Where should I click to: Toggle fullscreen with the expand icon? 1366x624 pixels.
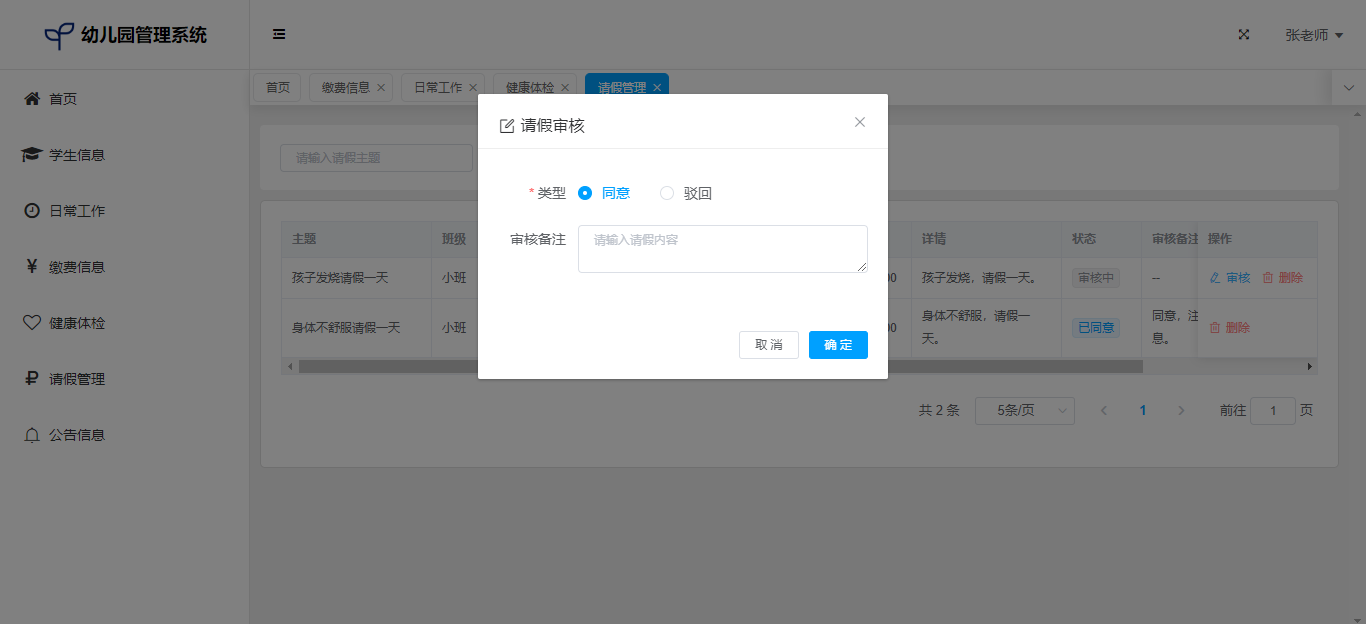click(x=1244, y=35)
